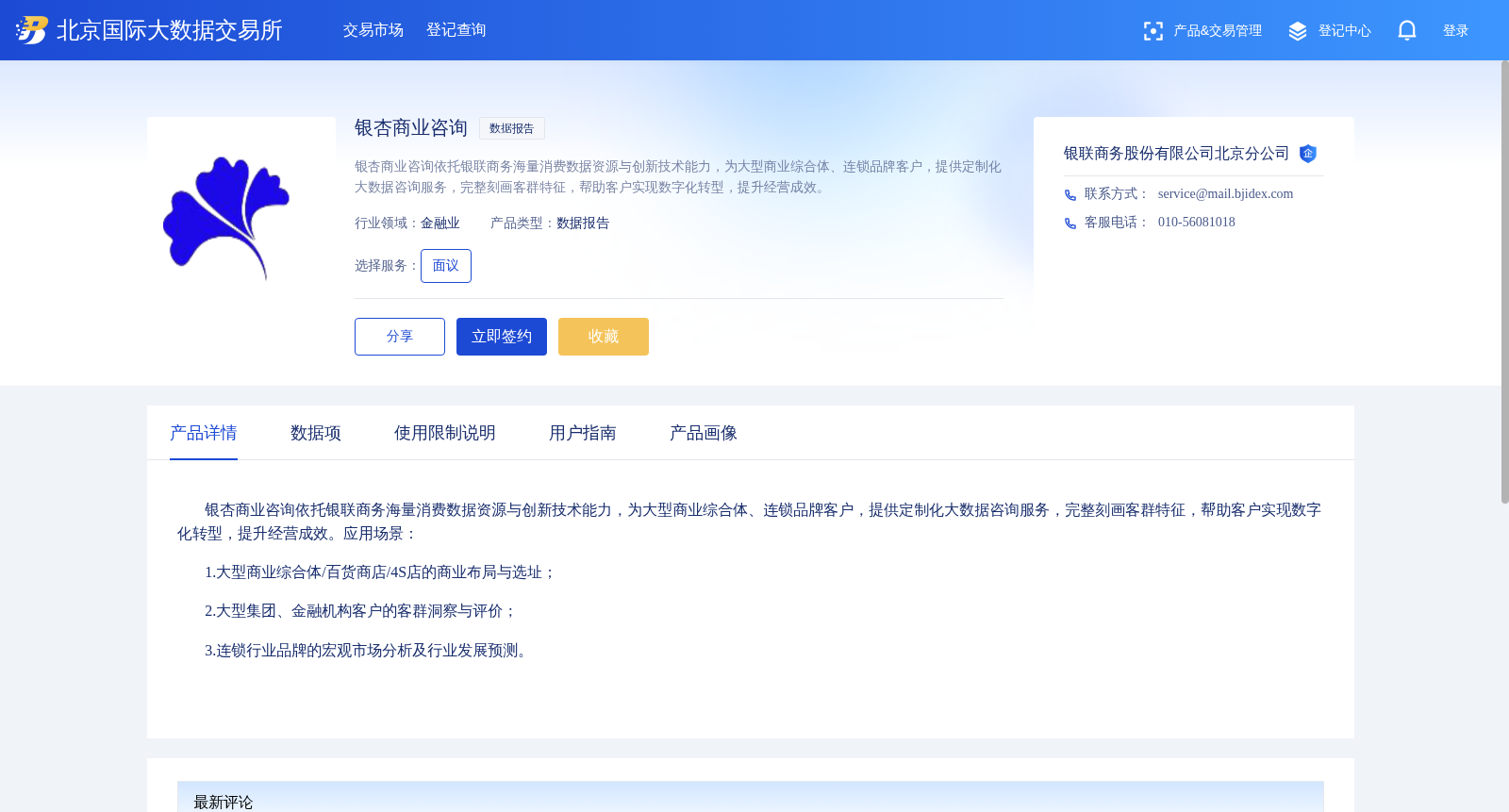This screenshot has width=1509, height=812.
Task: Go to 交易市场 in top navigation
Action: (x=373, y=30)
